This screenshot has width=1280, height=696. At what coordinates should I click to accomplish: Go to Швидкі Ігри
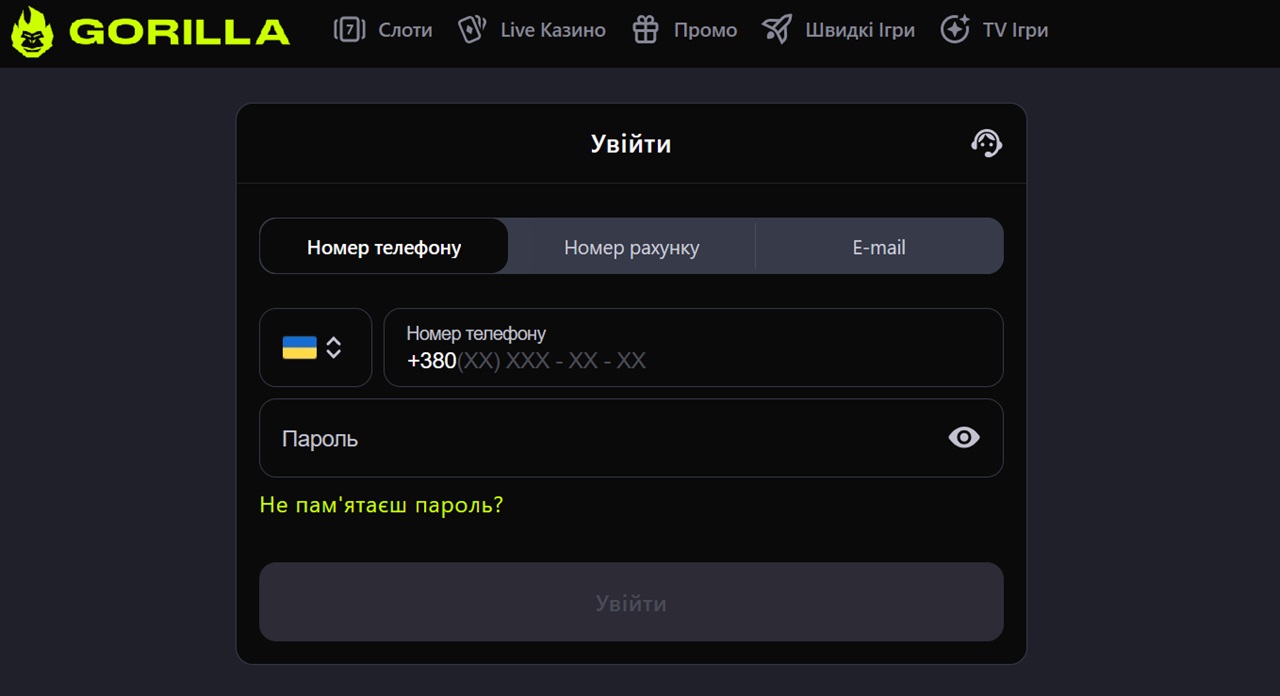[860, 30]
